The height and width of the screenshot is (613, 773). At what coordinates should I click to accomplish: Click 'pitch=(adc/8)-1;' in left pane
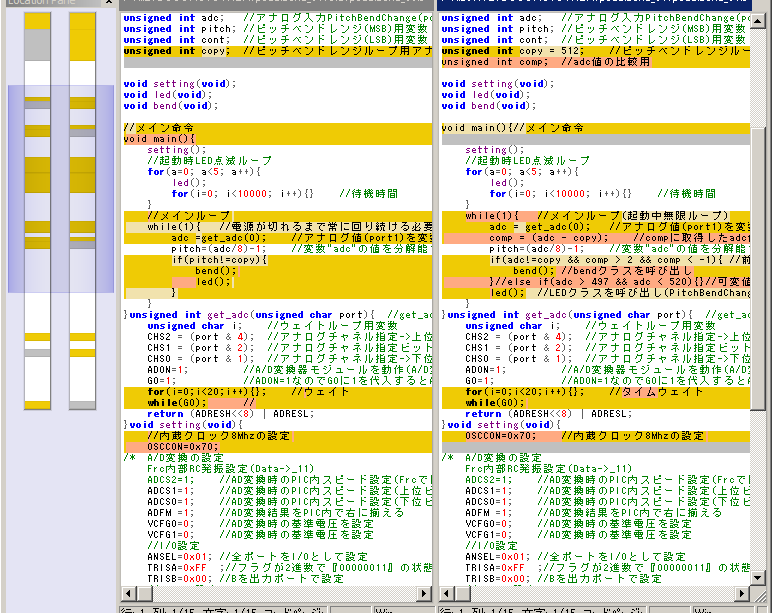point(218,249)
